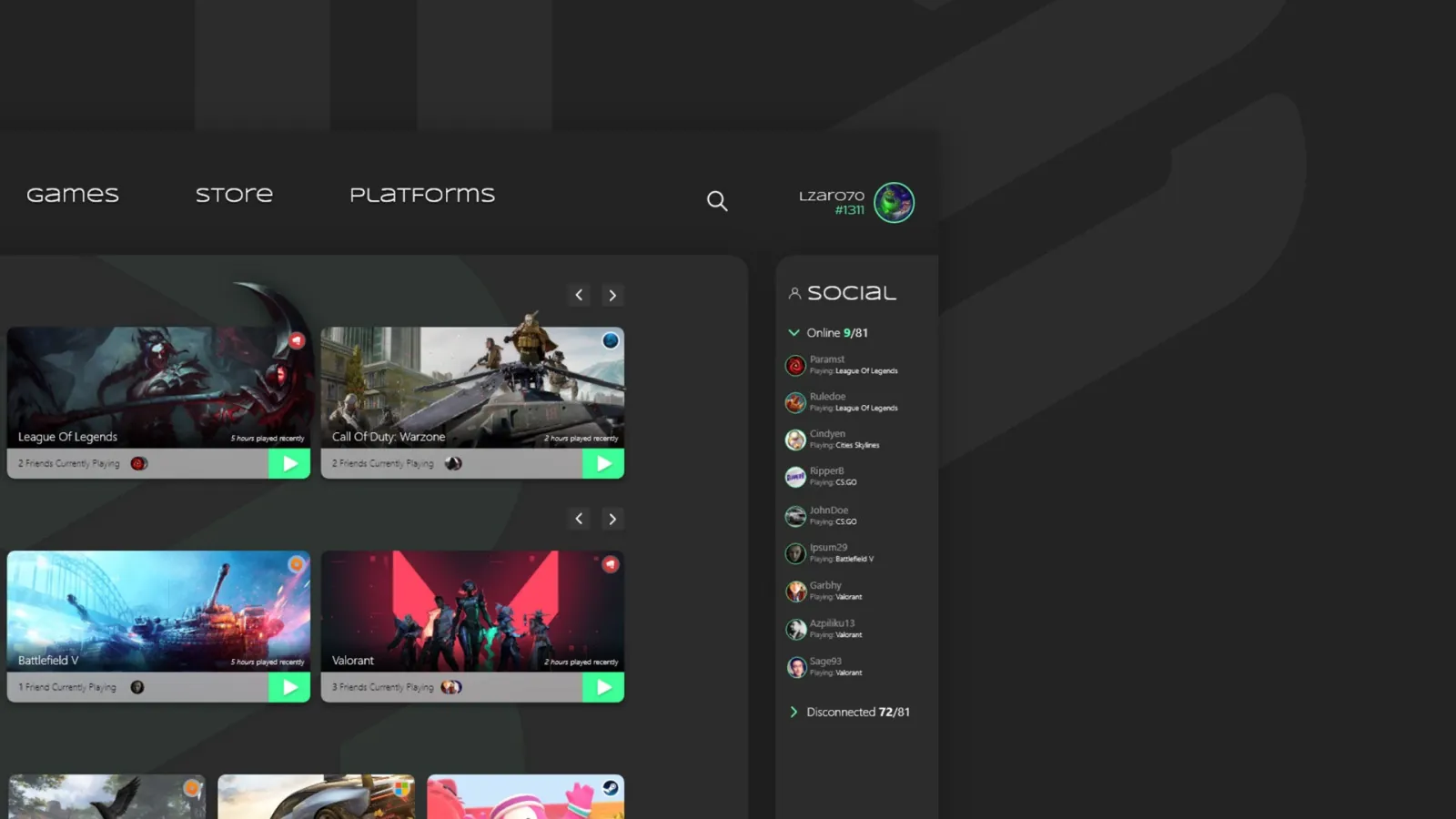This screenshot has width=1456, height=819.
Task: Open the Call Of Duty: Warzone artwork
Action: point(472,388)
